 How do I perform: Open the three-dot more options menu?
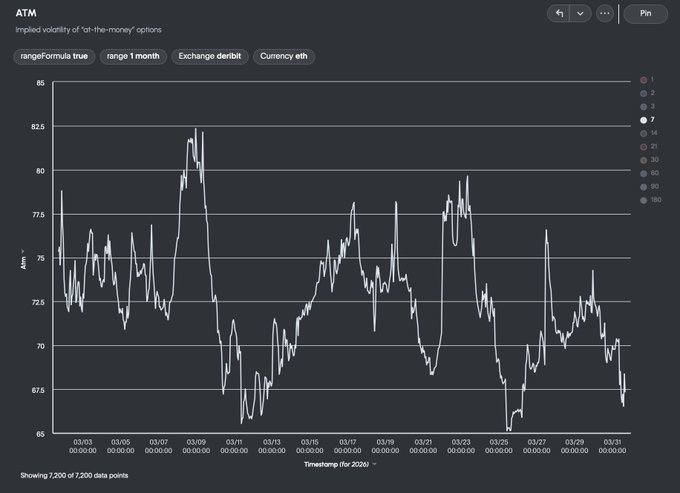pos(605,14)
